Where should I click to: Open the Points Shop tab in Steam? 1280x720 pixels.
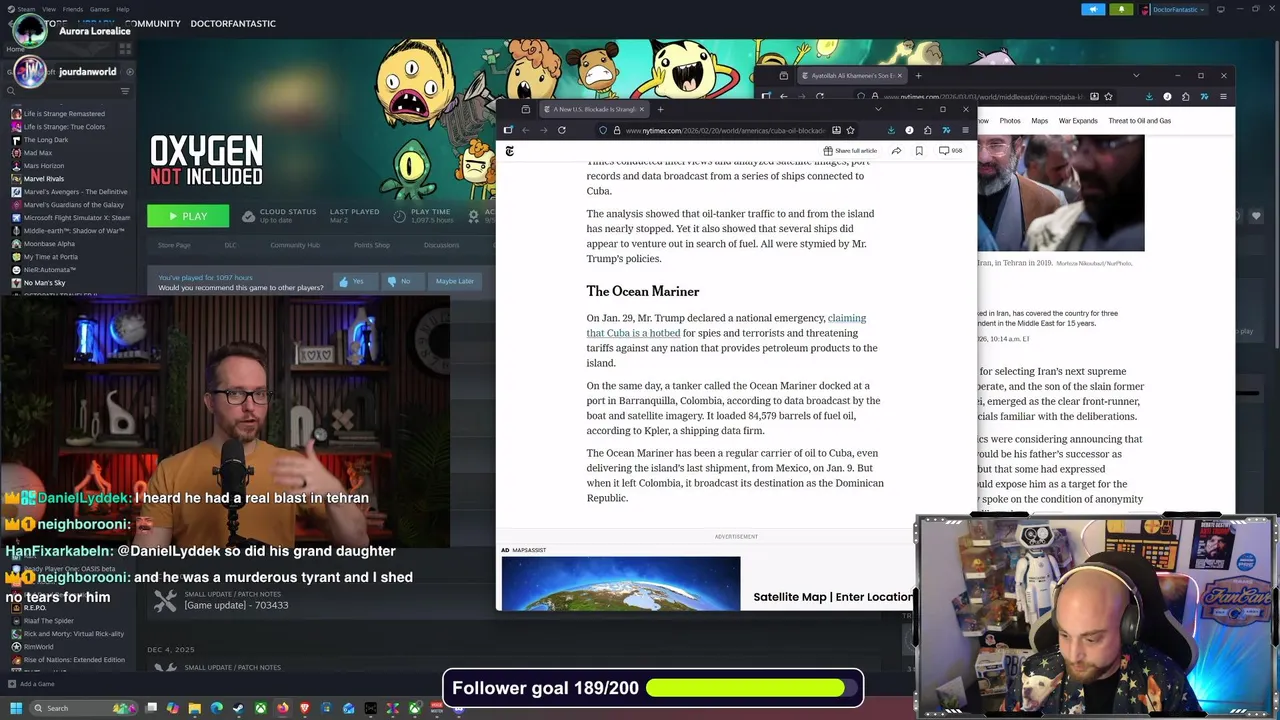pos(372,245)
